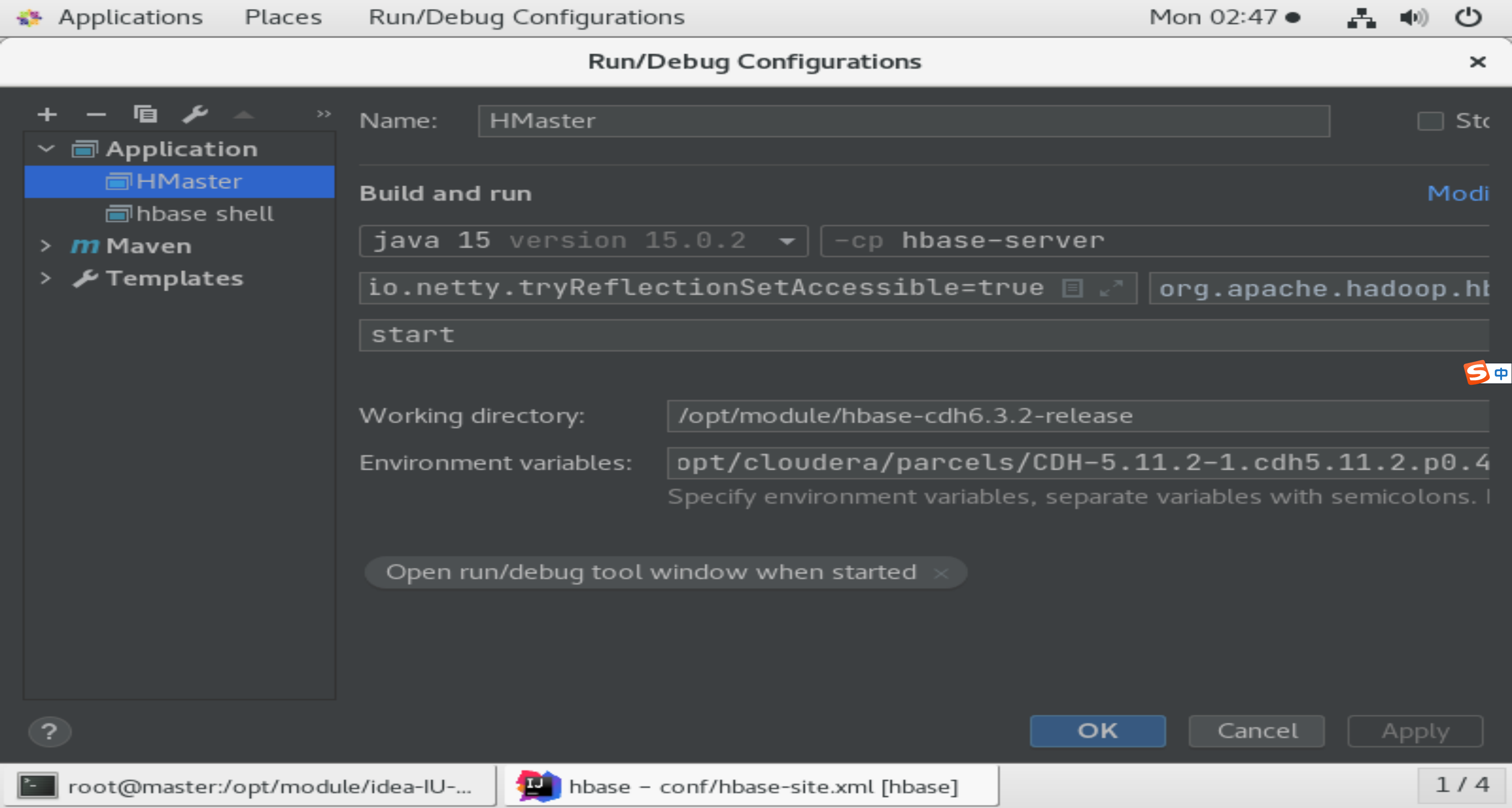
Task: Click the Copy Configuration icon
Action: tap(145, 114)
